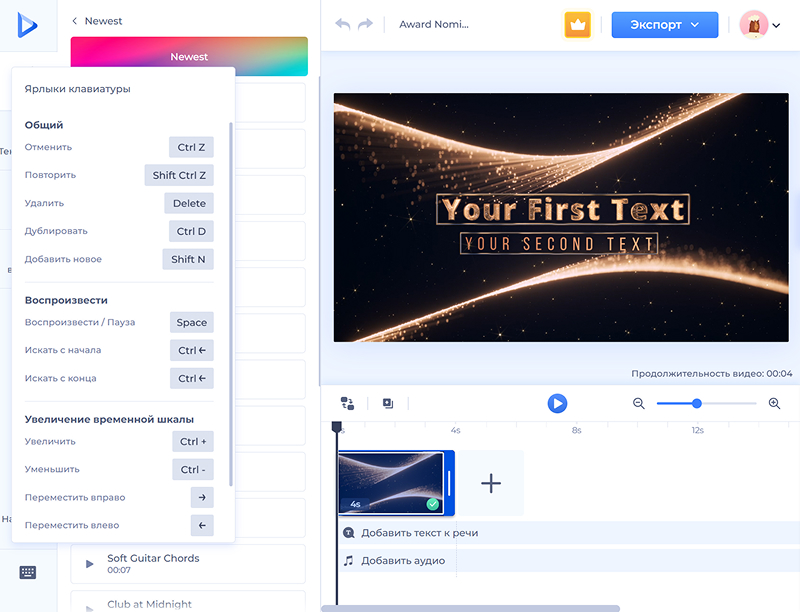Click the replace scene icon above timeline

(x=347, y=403)
